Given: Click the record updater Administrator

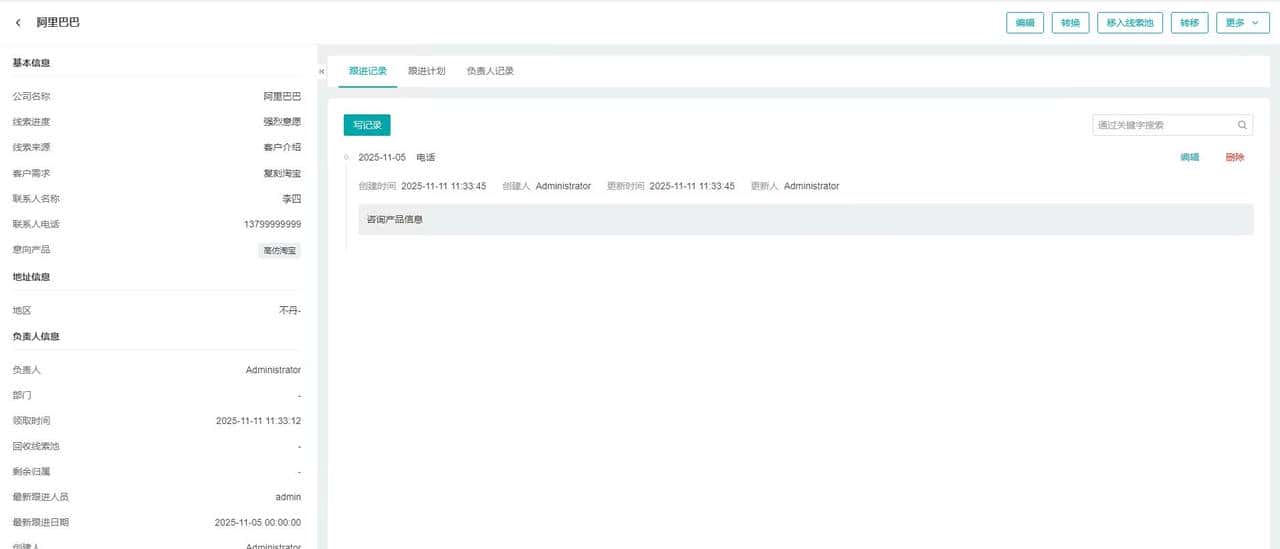Looking at the screenshot, I should pos(811,186).
